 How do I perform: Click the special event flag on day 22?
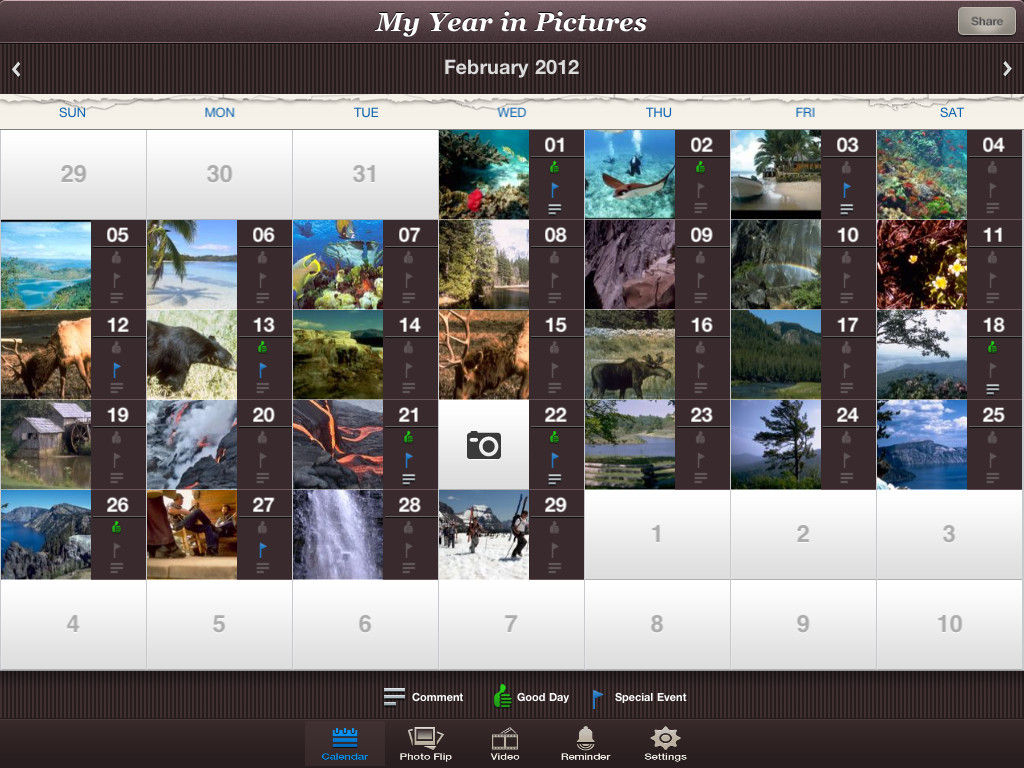coord(554,460)
